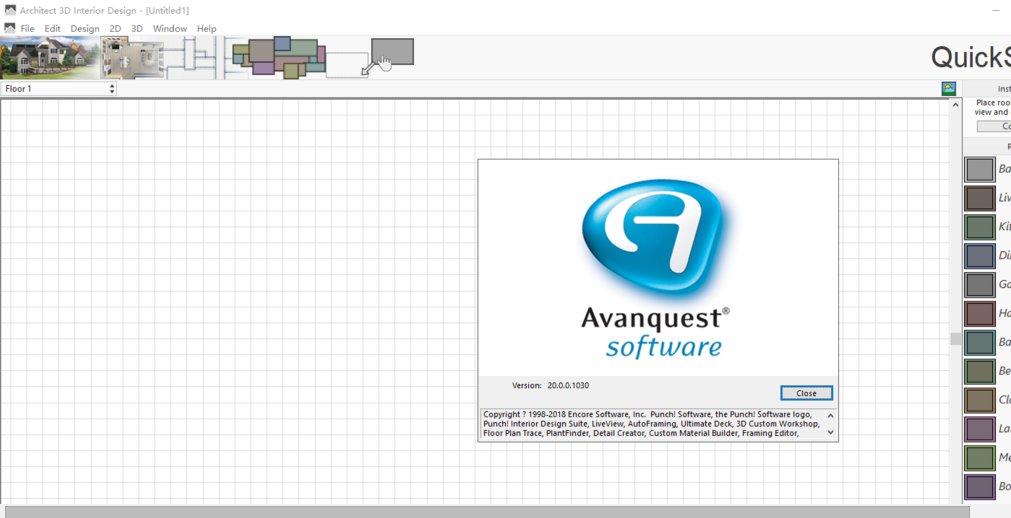
Task: Open the 3D menu
Action: 137,28
